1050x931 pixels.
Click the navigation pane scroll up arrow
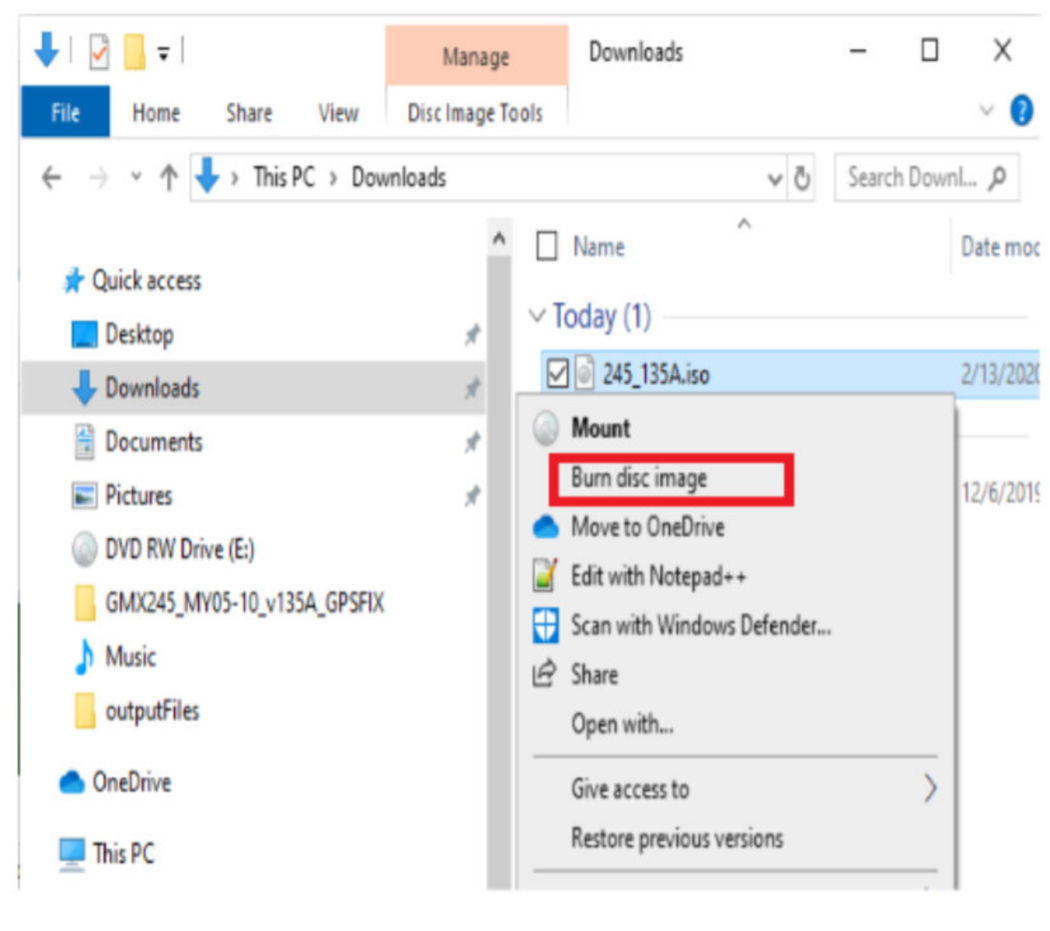point(498,238)
